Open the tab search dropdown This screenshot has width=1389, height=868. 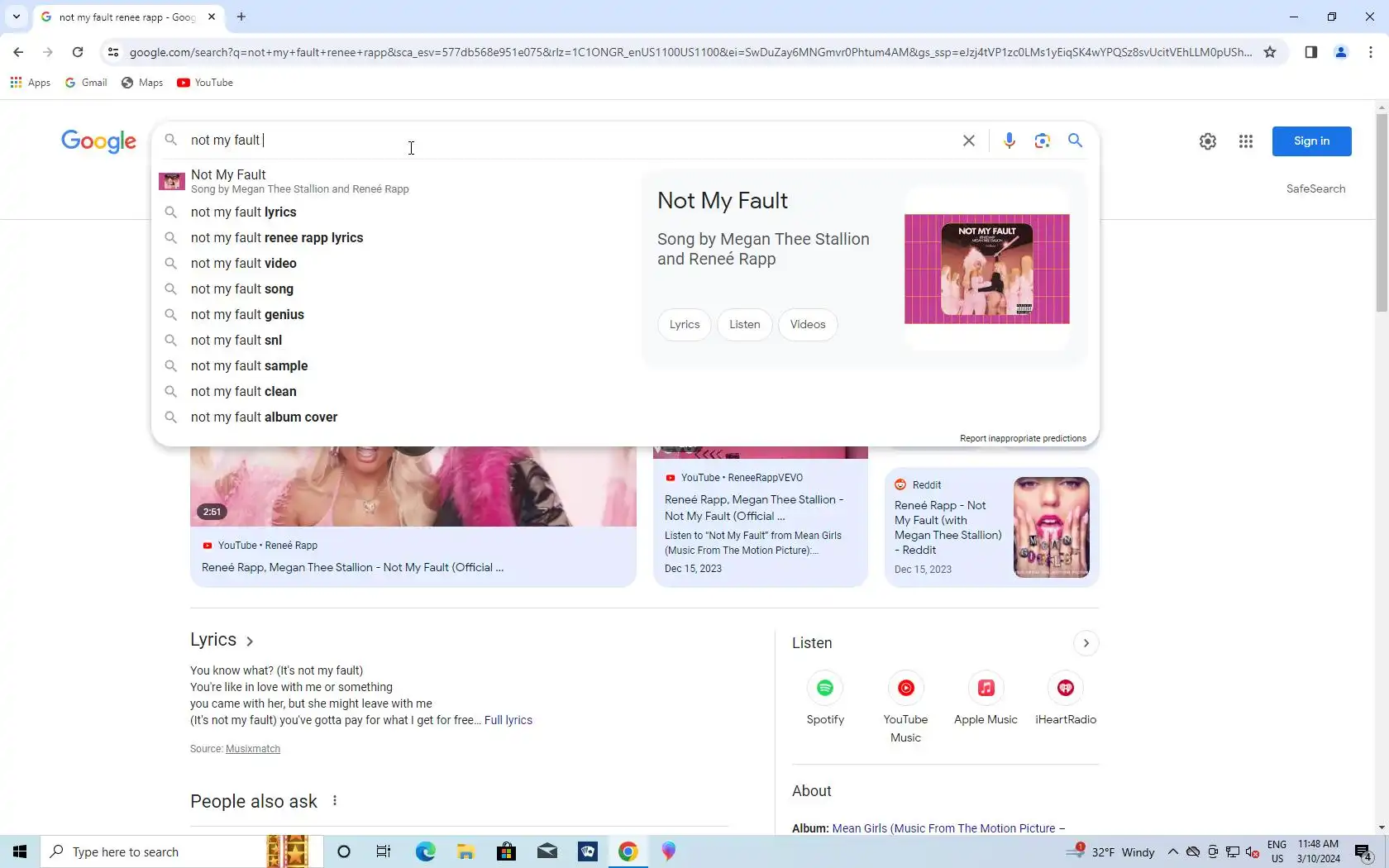click(x=16, y=17)
